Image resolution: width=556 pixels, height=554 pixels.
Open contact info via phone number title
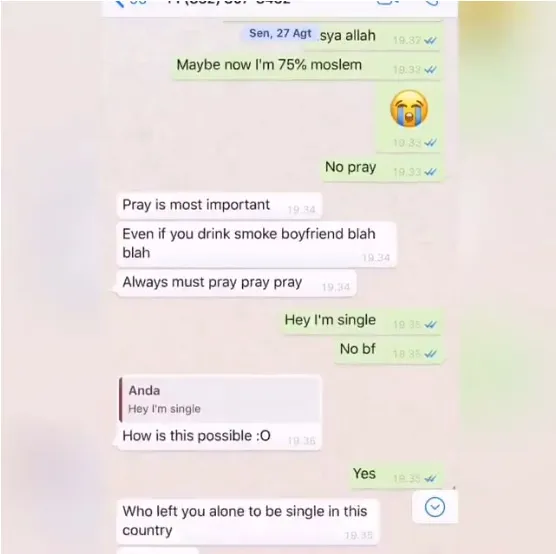pos(229,3)
